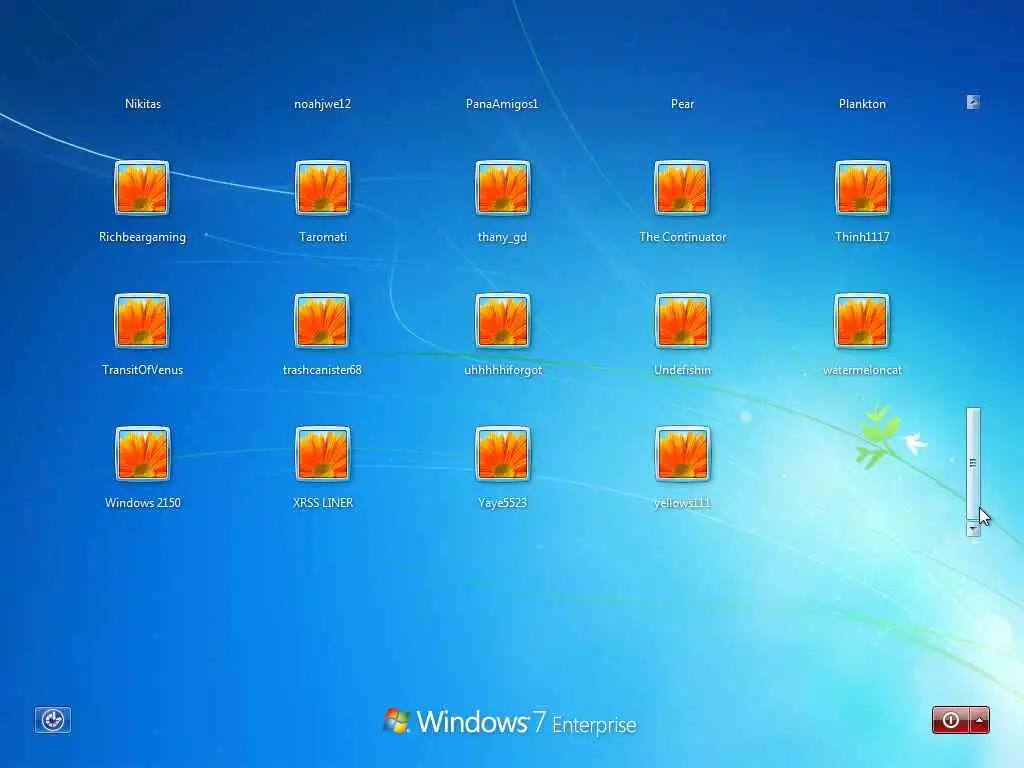Select the trashcanister68 user picture
The height and width of the screenshot is (768, 1024).
pyautogui.click(x=322, y=321)
